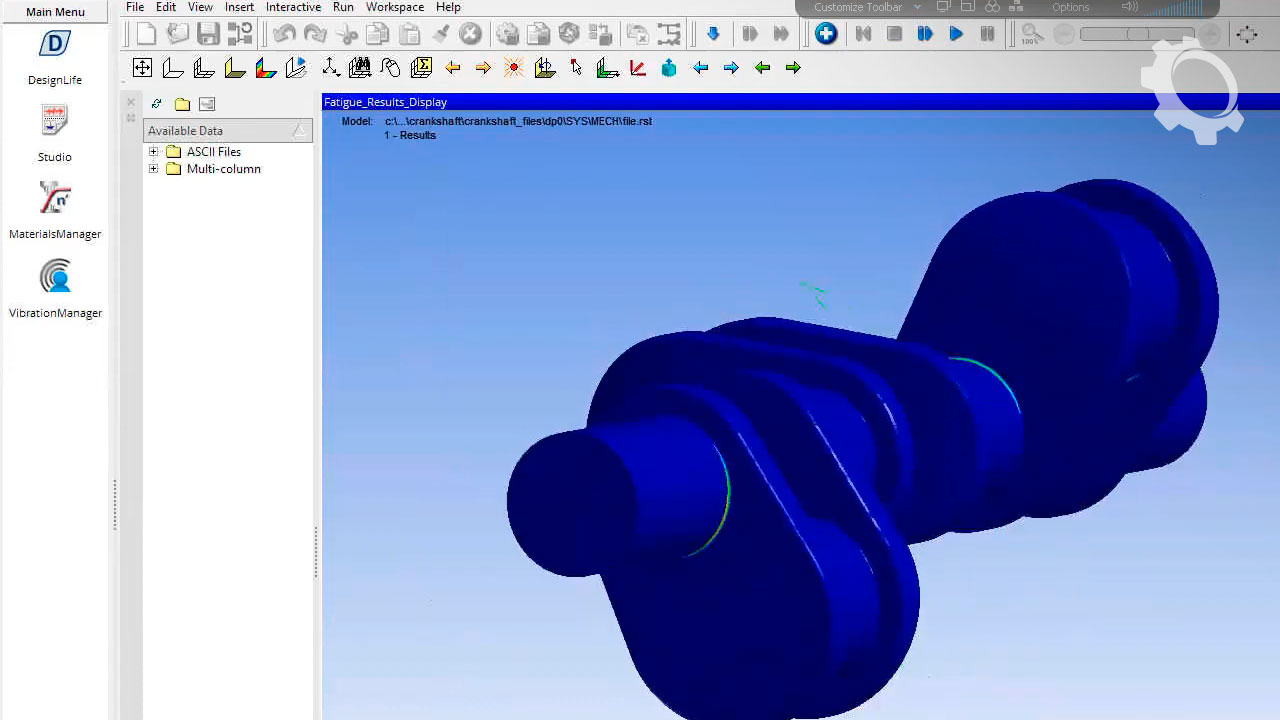
Task: Open the Workspace menu
Action: (x=394, y=7)
